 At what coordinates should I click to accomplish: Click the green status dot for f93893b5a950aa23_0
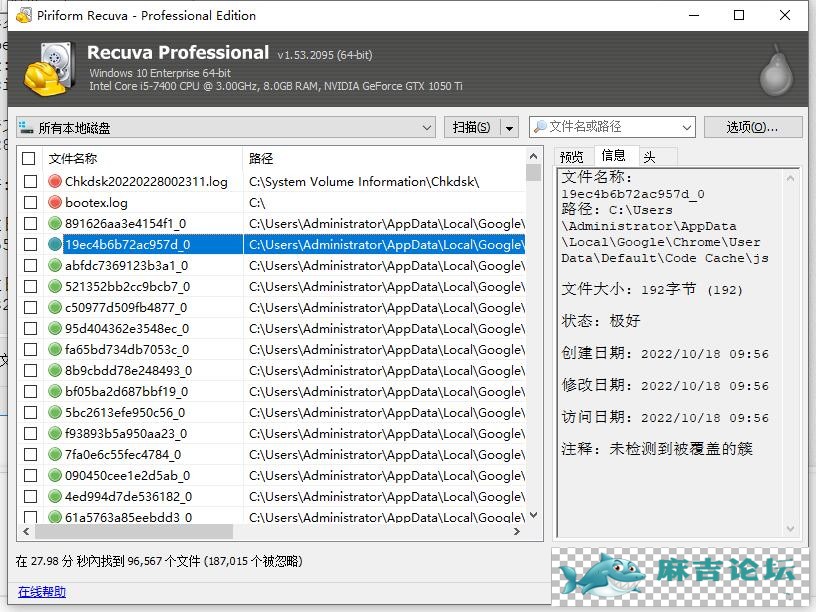55,433
